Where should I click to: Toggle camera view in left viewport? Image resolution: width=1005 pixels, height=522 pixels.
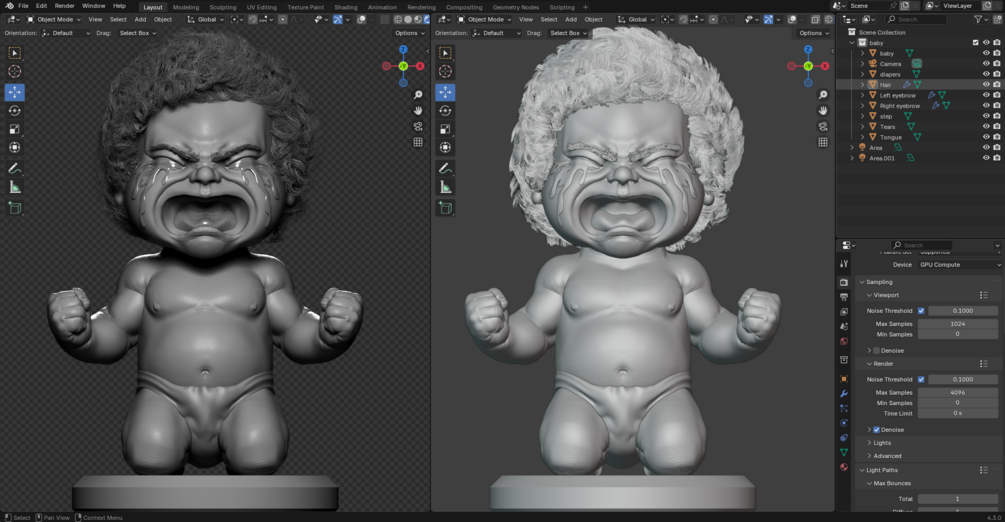click(418, 126)
